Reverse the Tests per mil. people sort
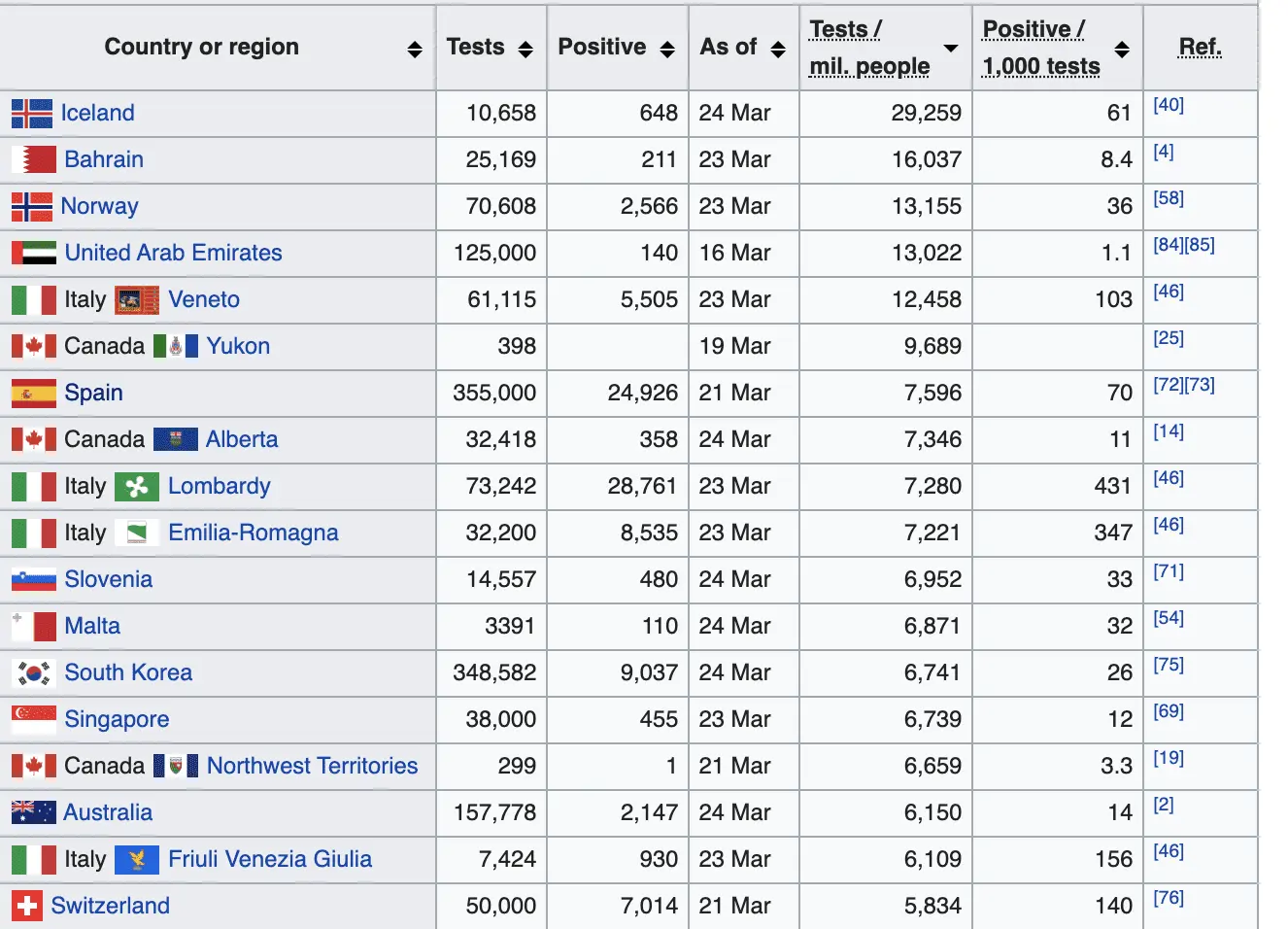The height and width of the screenshot is (929, 1288). tap(951, 49)
